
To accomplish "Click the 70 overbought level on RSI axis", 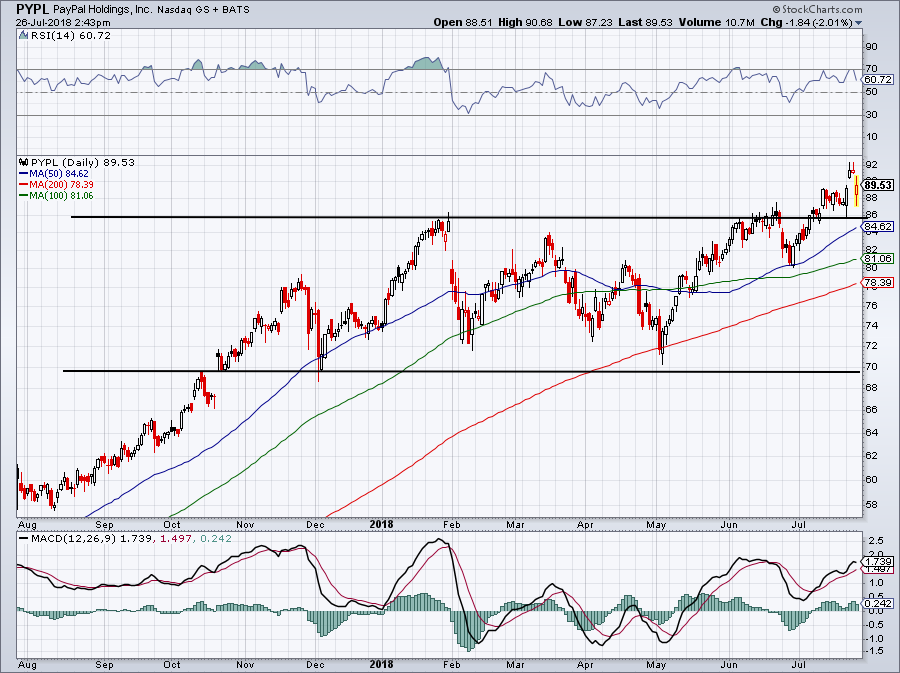I will tap(871, 69).
